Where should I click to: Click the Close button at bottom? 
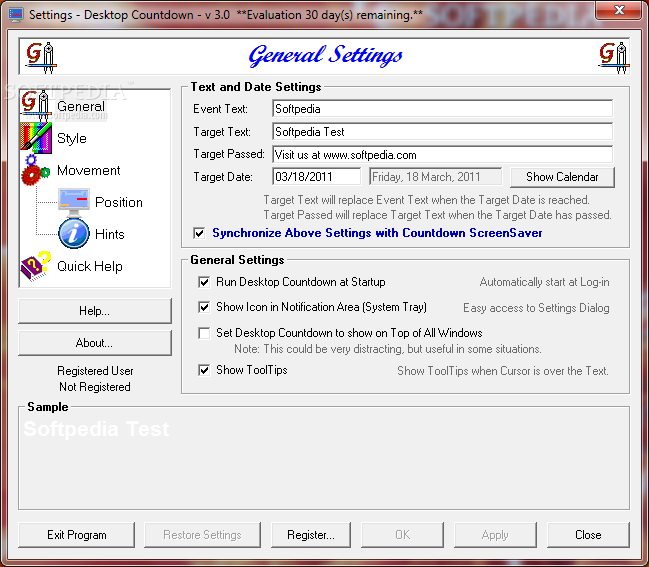[x=588, y=535]
